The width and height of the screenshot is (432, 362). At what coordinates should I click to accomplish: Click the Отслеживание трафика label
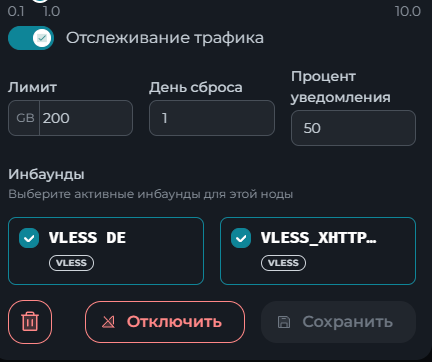pyautogui.click(x=165, y=38)
